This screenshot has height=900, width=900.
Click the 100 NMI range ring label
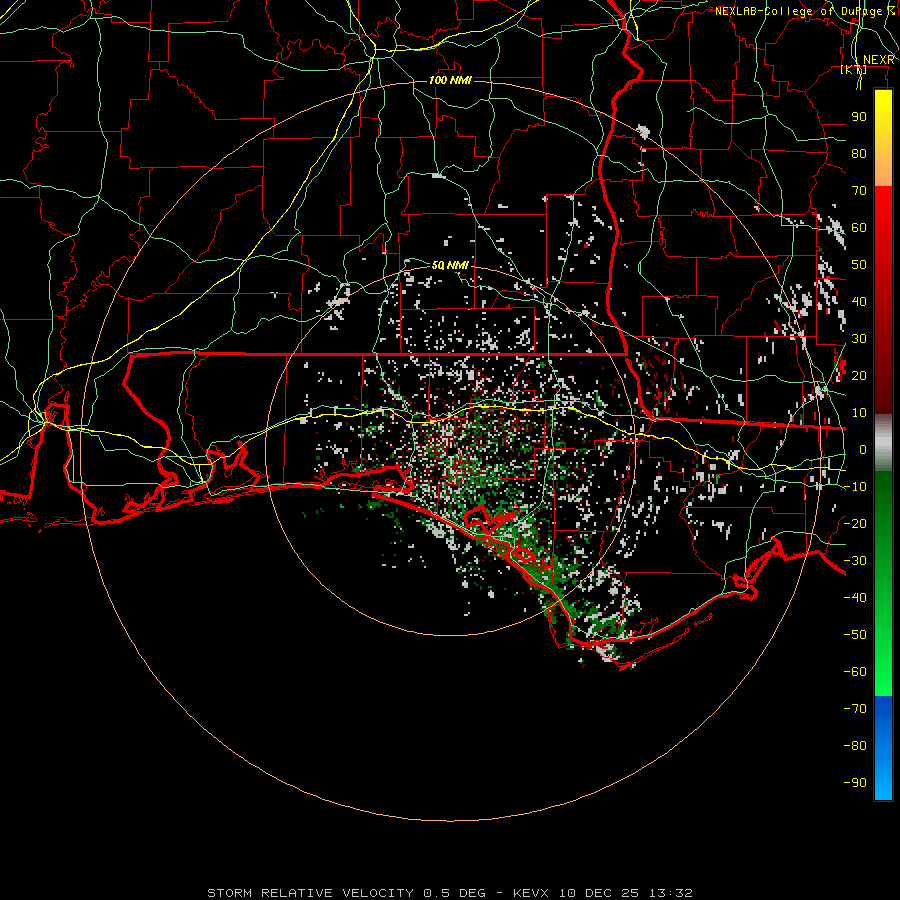(x=451, y=80)
